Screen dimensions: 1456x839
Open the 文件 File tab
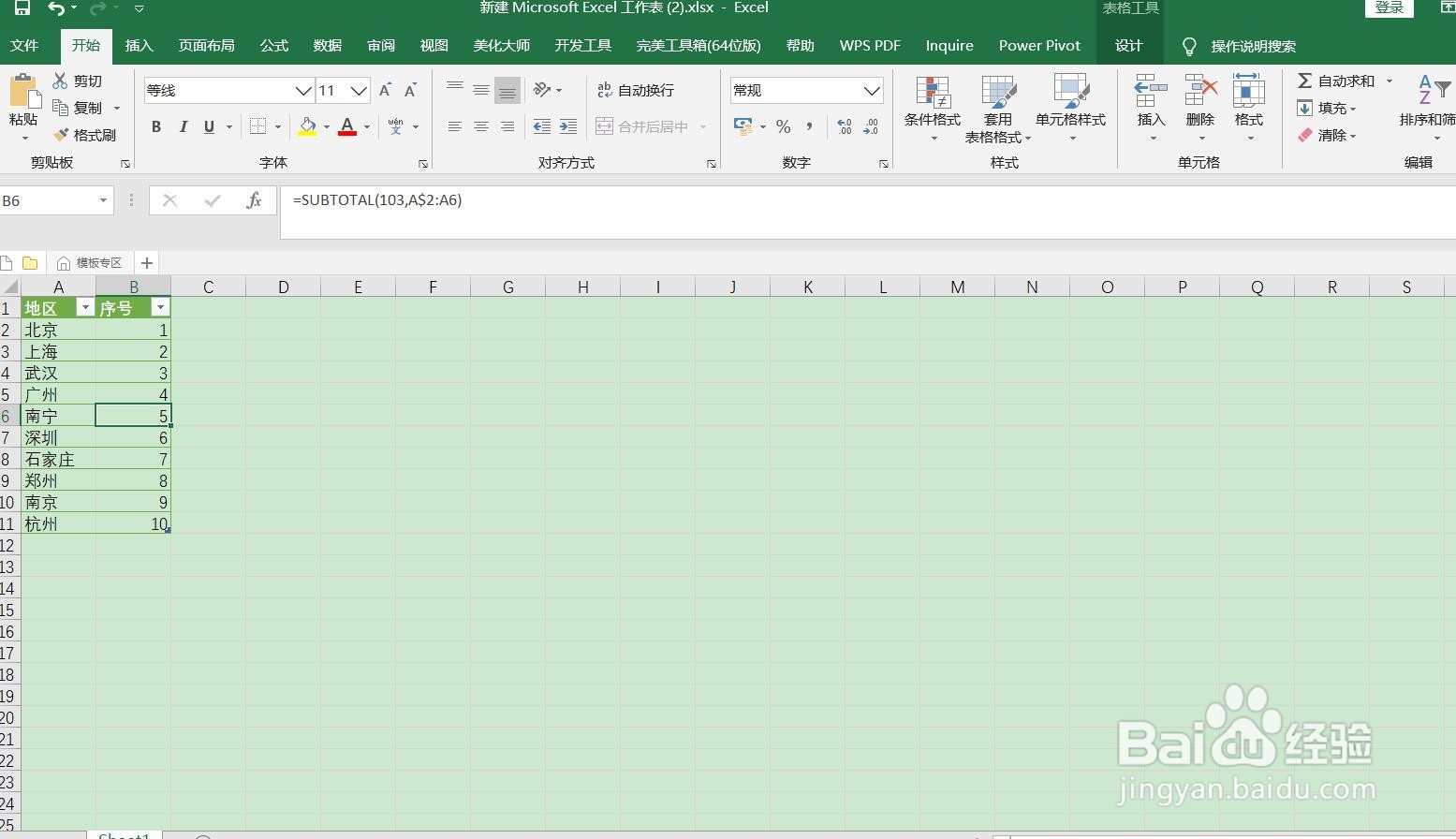point(24,46)
